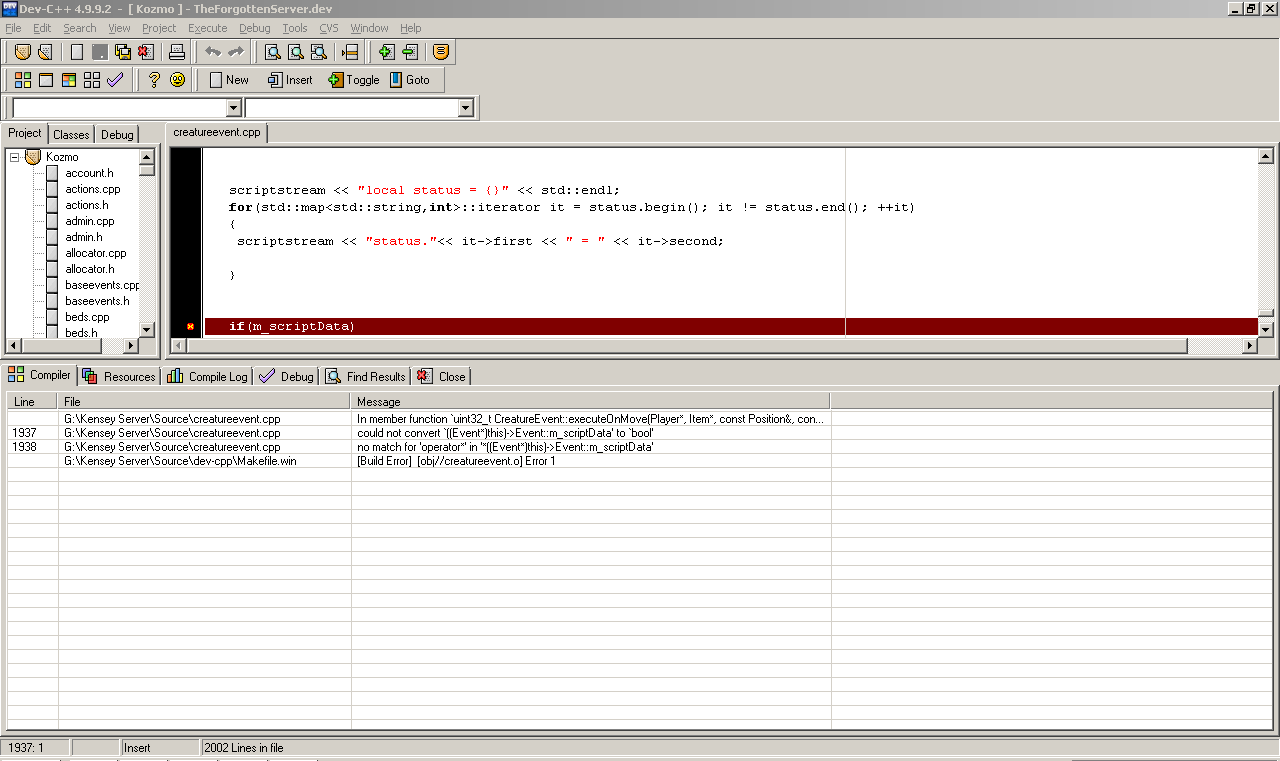1280x761 pixels.
Task: Click the Open Project or File icon
Action: click(44, 52)
